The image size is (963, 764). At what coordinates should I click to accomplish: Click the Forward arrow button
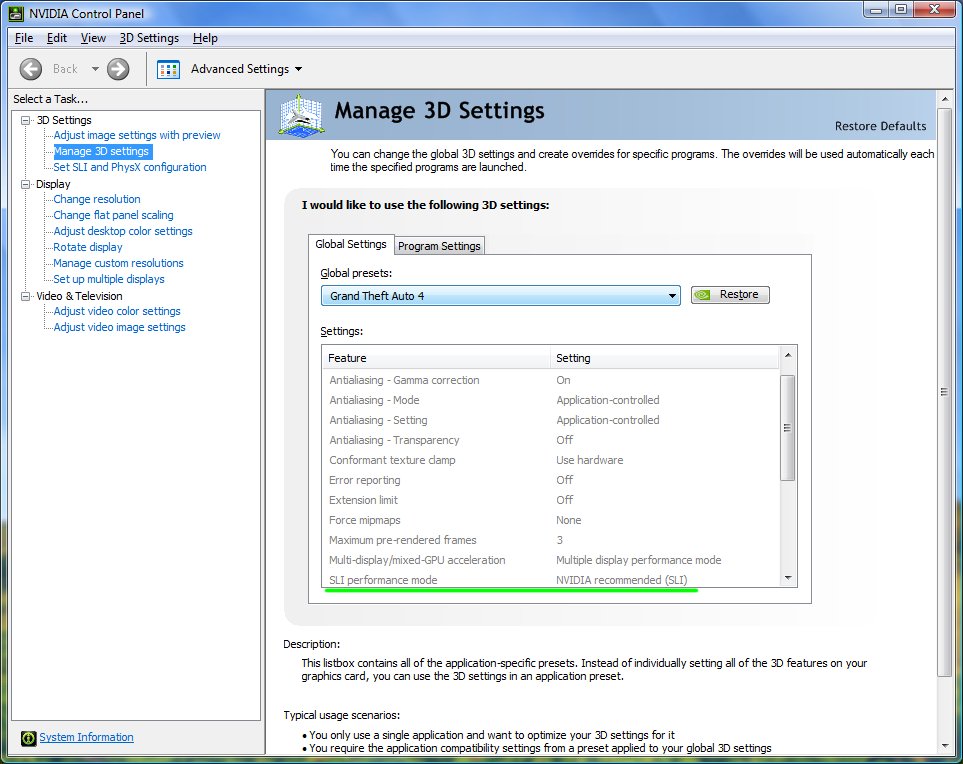click(118, 69)
